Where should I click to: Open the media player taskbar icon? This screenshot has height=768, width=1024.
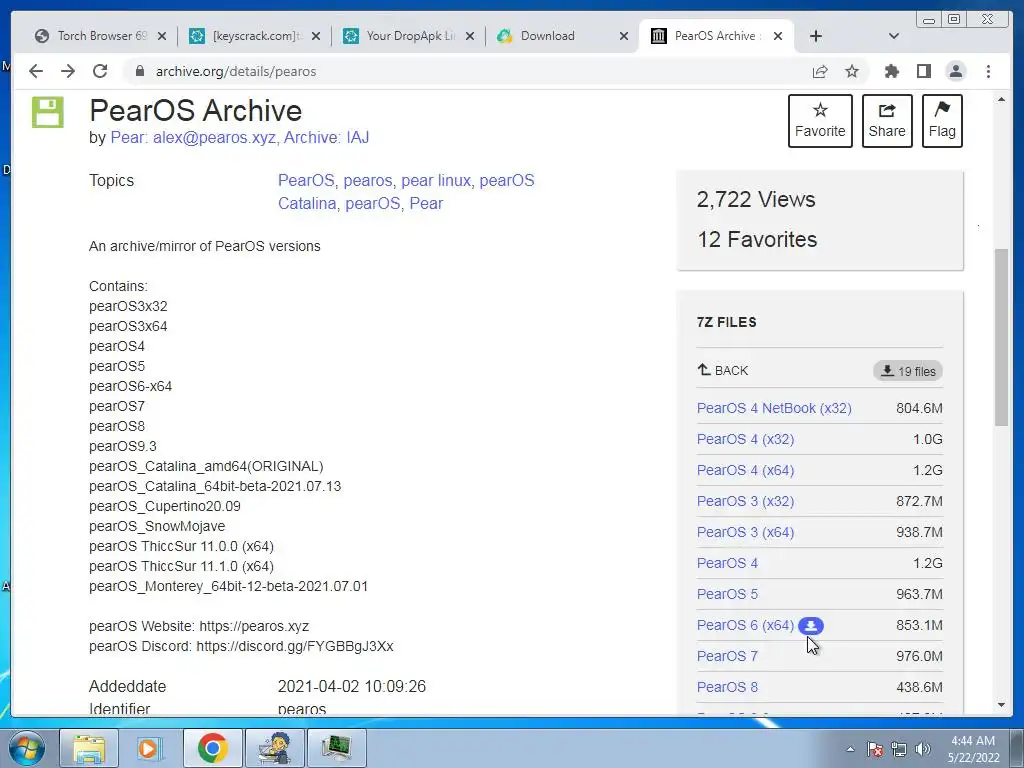tap(150, 748)
